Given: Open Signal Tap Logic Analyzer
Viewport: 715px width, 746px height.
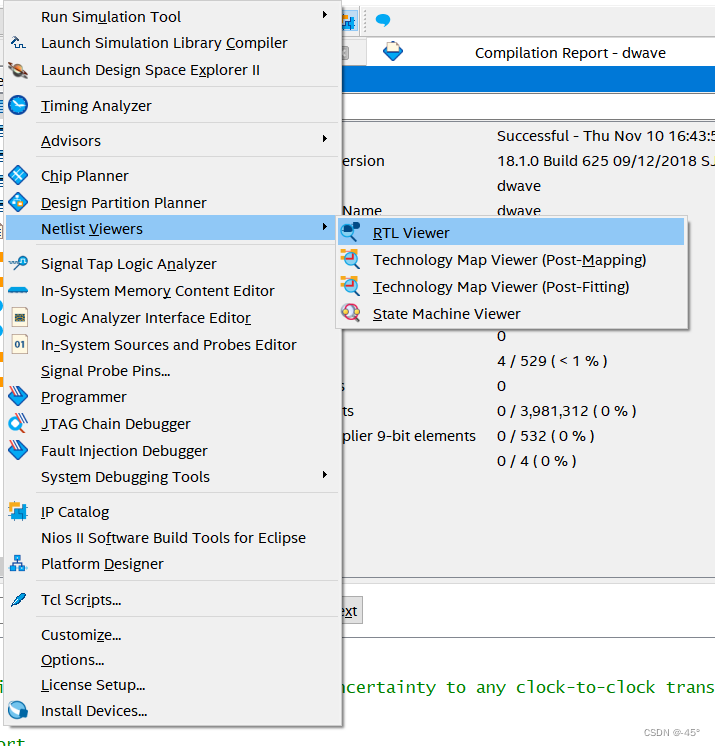Looking at the screenshot, I should (x=171, y=264).
